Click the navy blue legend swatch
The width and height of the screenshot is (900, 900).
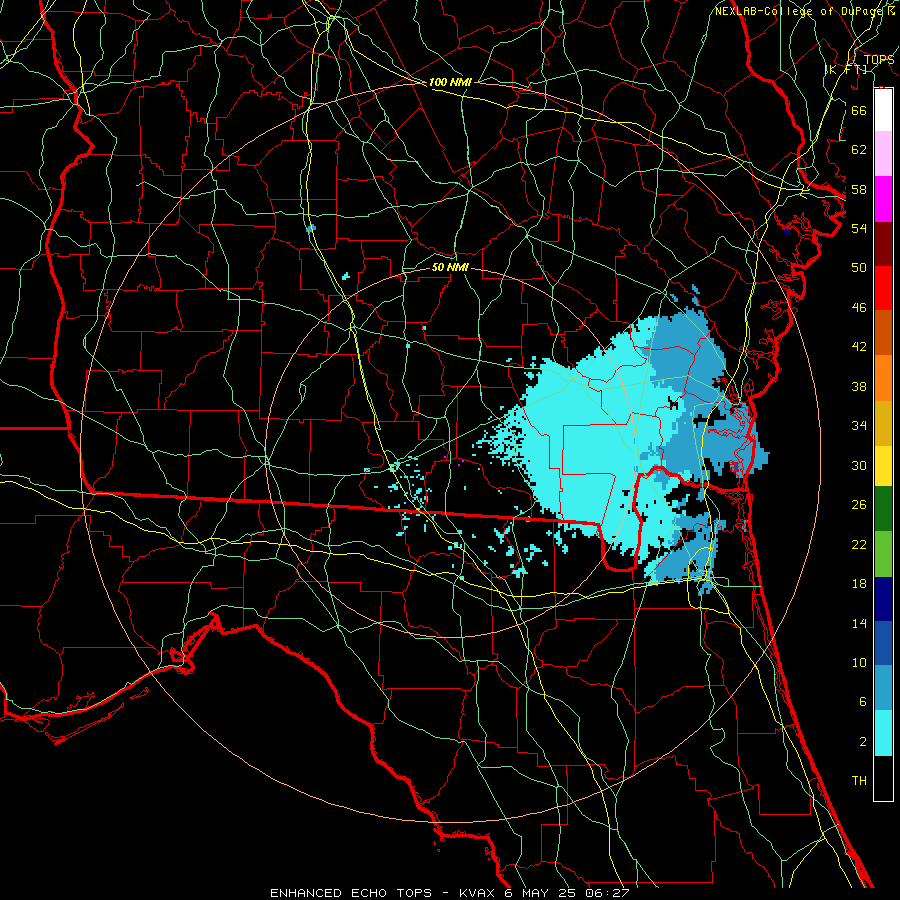pos(883,599)
